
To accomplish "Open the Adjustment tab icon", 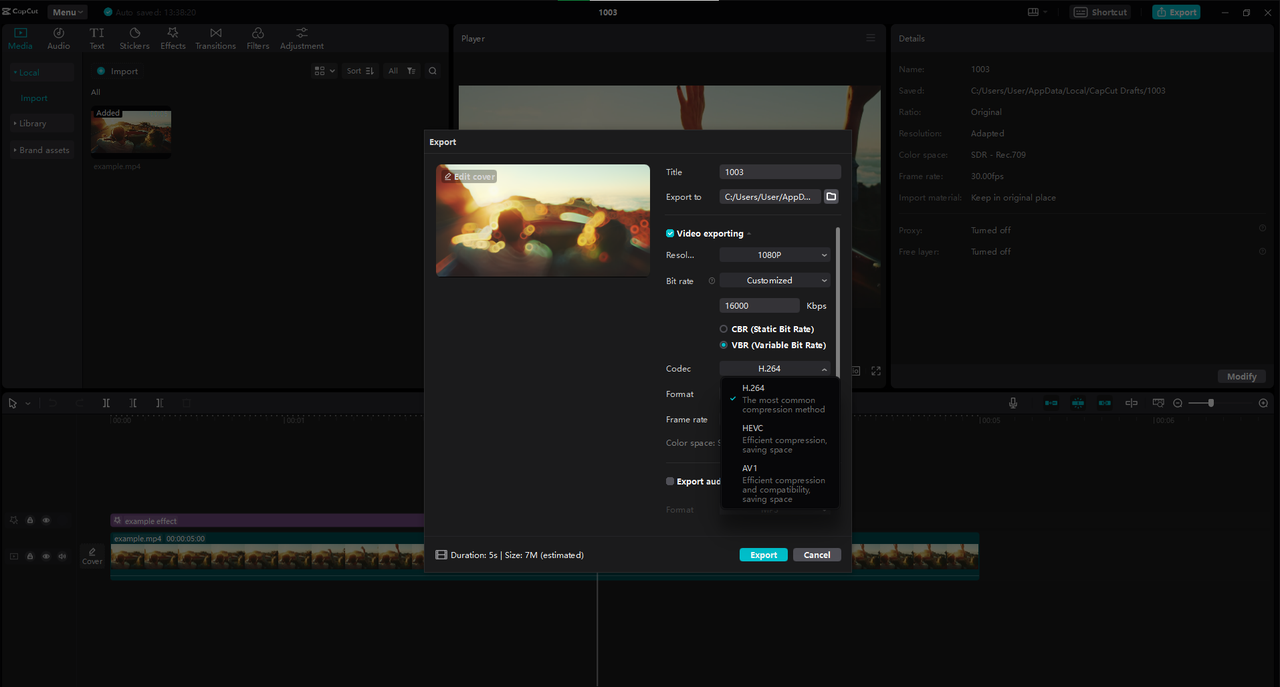I will [302, 33].
